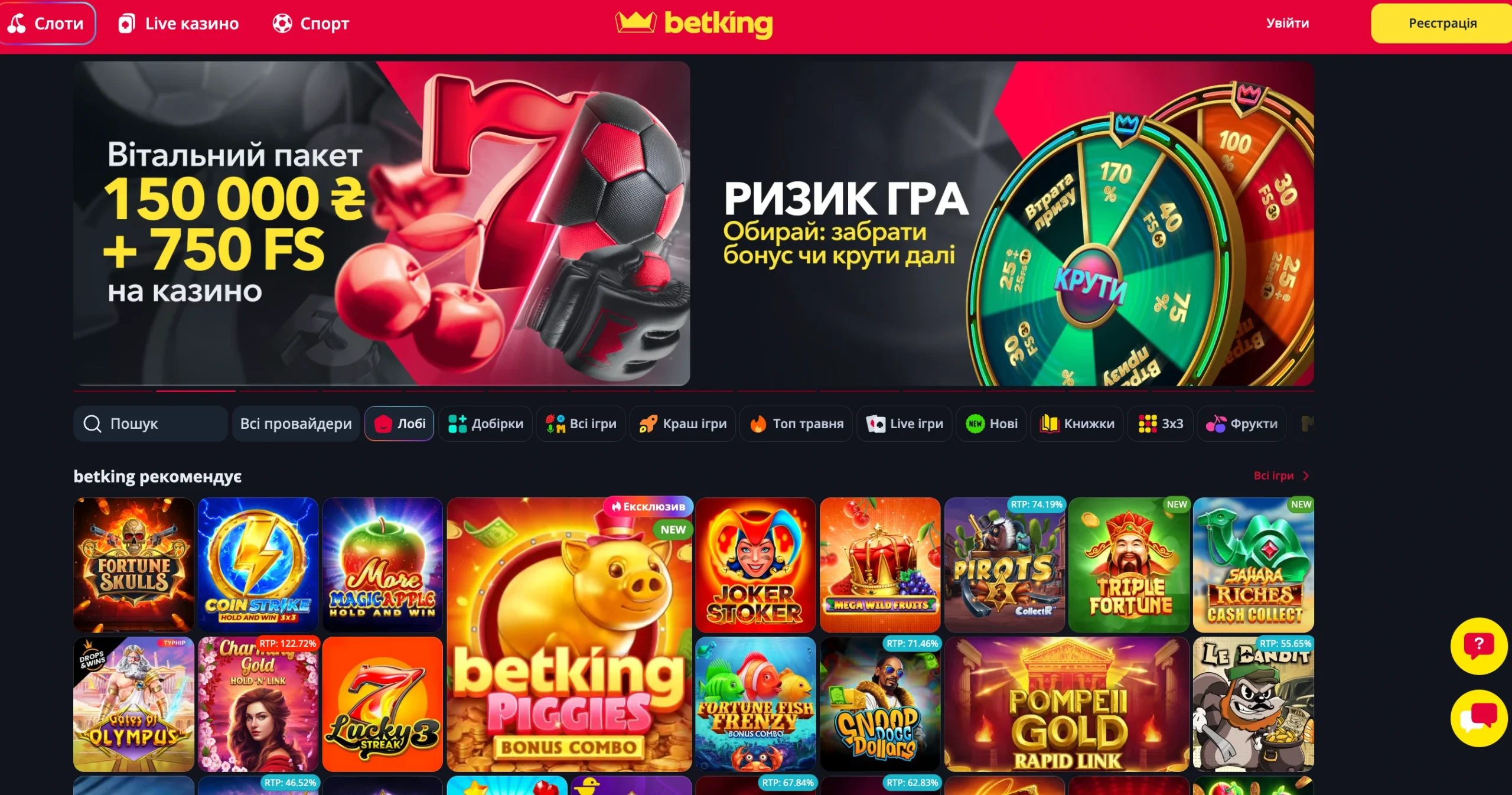1512x795 pixels.
Task: Choose the 3x3 grid category
Action: click(1161, 423)
